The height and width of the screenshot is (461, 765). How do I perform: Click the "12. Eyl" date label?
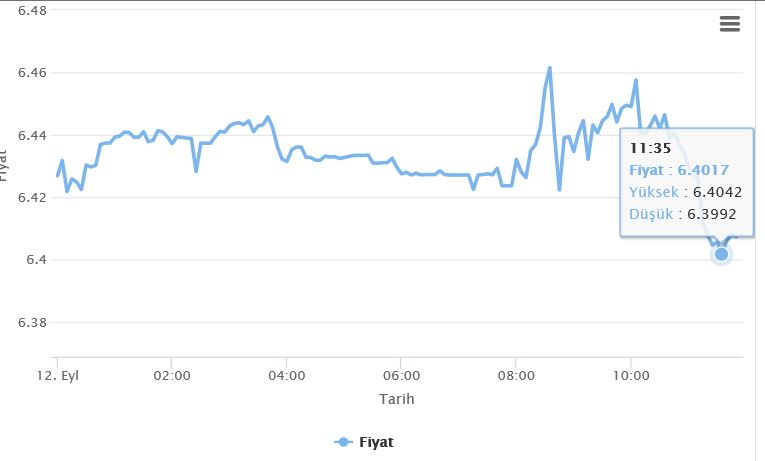click(x=59, y=376)
